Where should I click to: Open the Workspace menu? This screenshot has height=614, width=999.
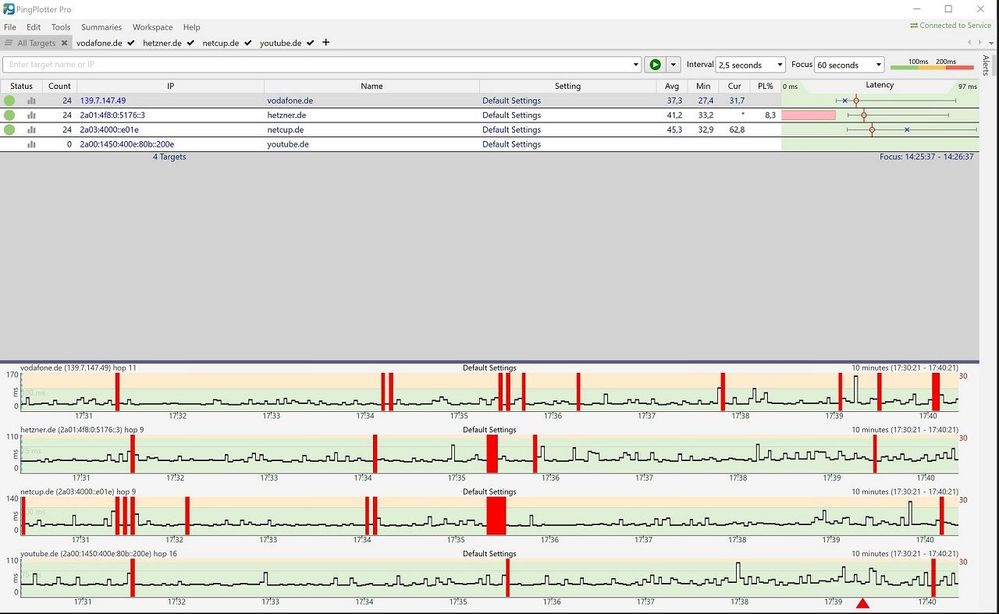[x=152, y=27]
